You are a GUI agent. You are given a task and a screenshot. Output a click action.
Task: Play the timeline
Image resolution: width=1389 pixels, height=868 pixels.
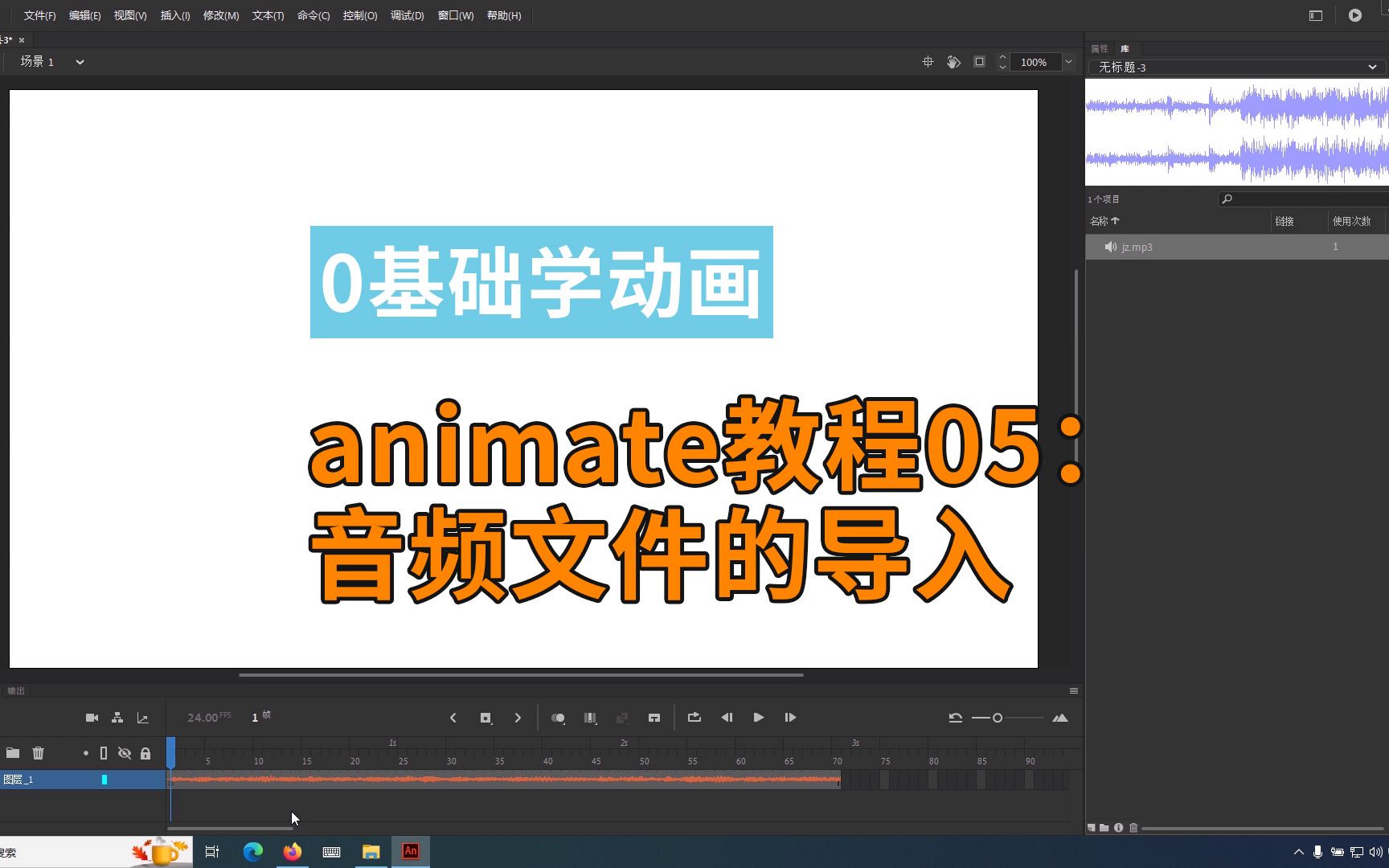(758, 718)
